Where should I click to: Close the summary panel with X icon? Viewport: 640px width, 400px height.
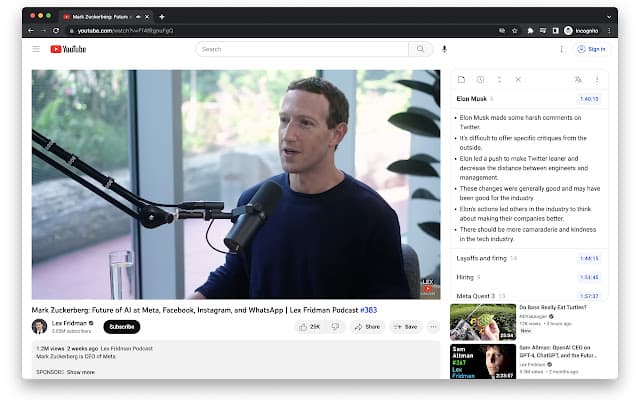click(517, 79)
